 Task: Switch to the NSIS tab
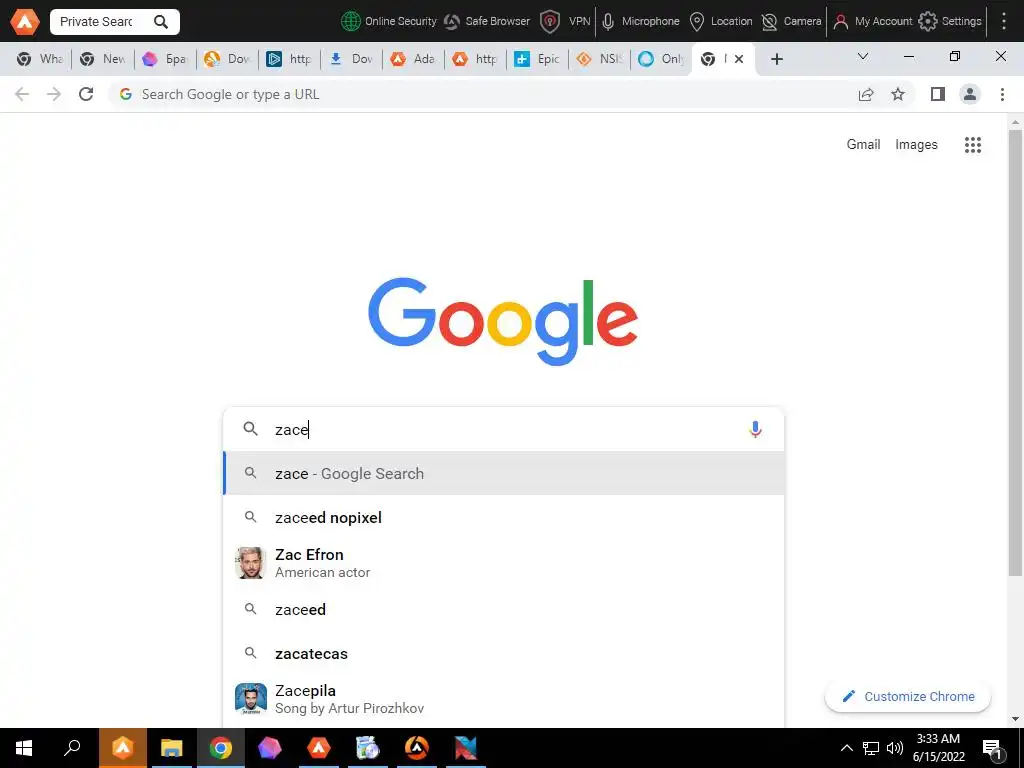[x=600, y=59]
